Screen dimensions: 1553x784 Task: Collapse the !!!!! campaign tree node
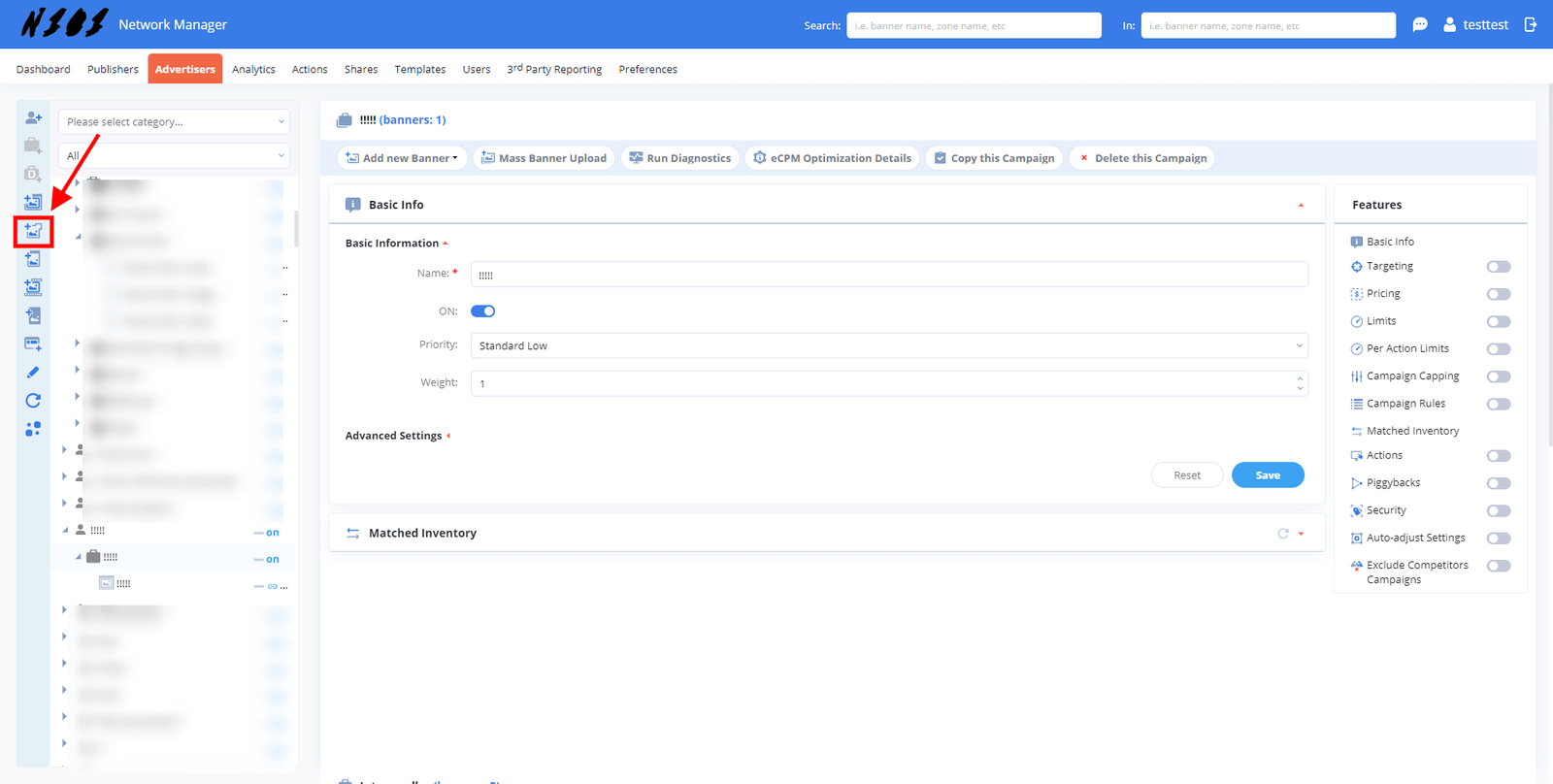tap(79, 557)
